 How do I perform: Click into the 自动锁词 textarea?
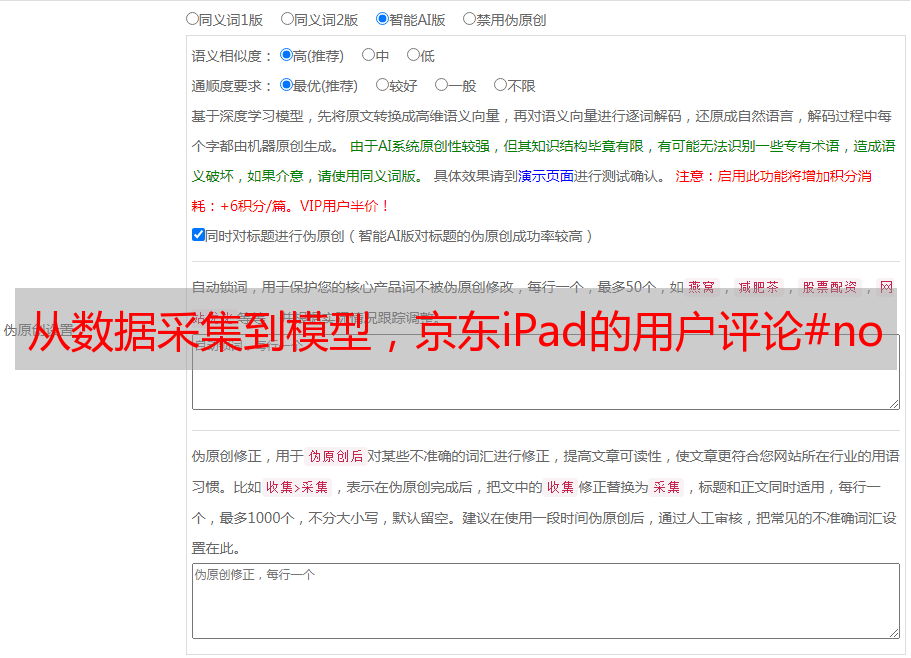click(546, 372)
